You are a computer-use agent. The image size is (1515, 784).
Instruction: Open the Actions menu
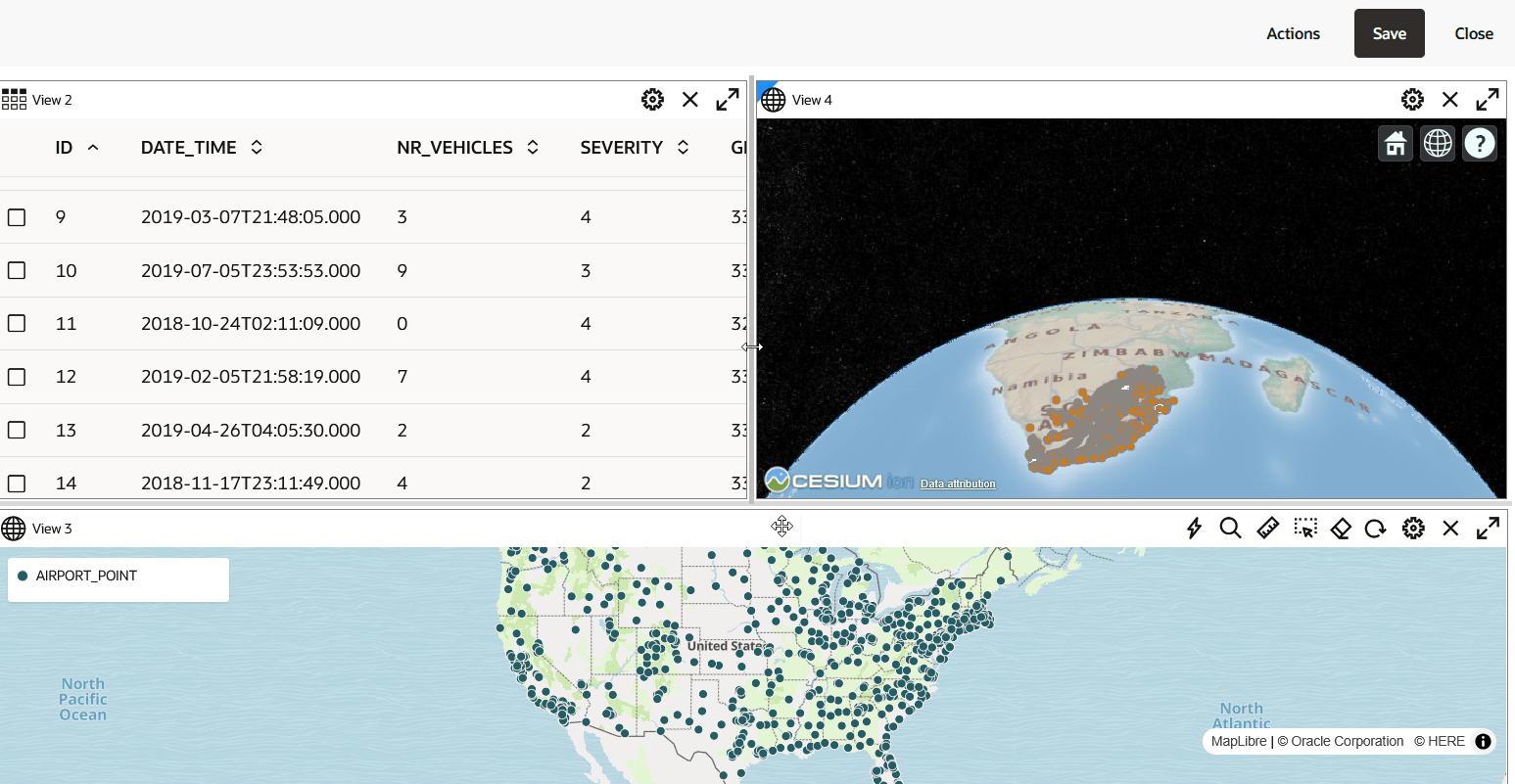[x=1293, y=33]
